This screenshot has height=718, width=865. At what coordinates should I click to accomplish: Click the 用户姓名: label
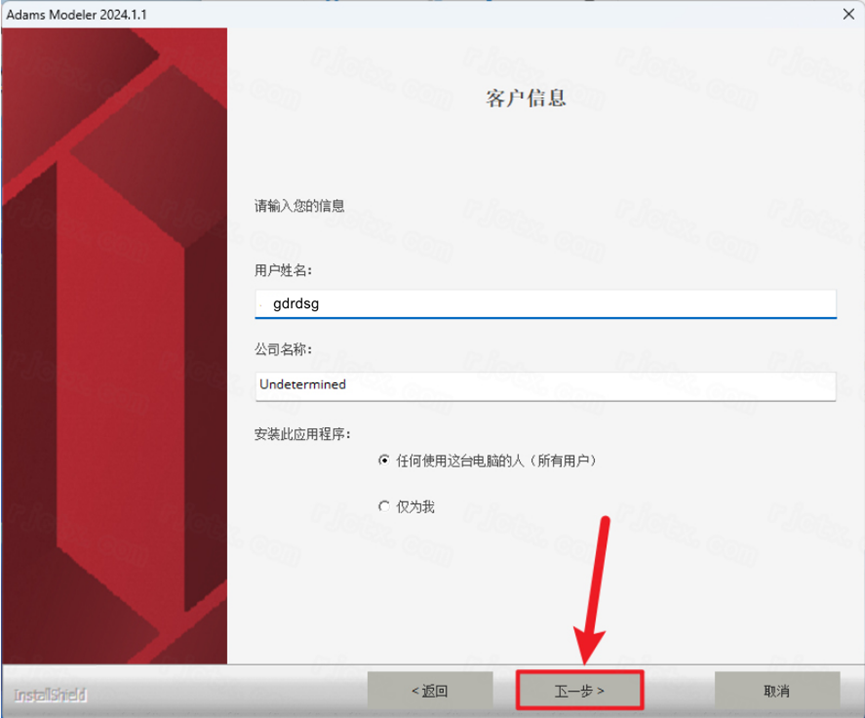[283, 270]
